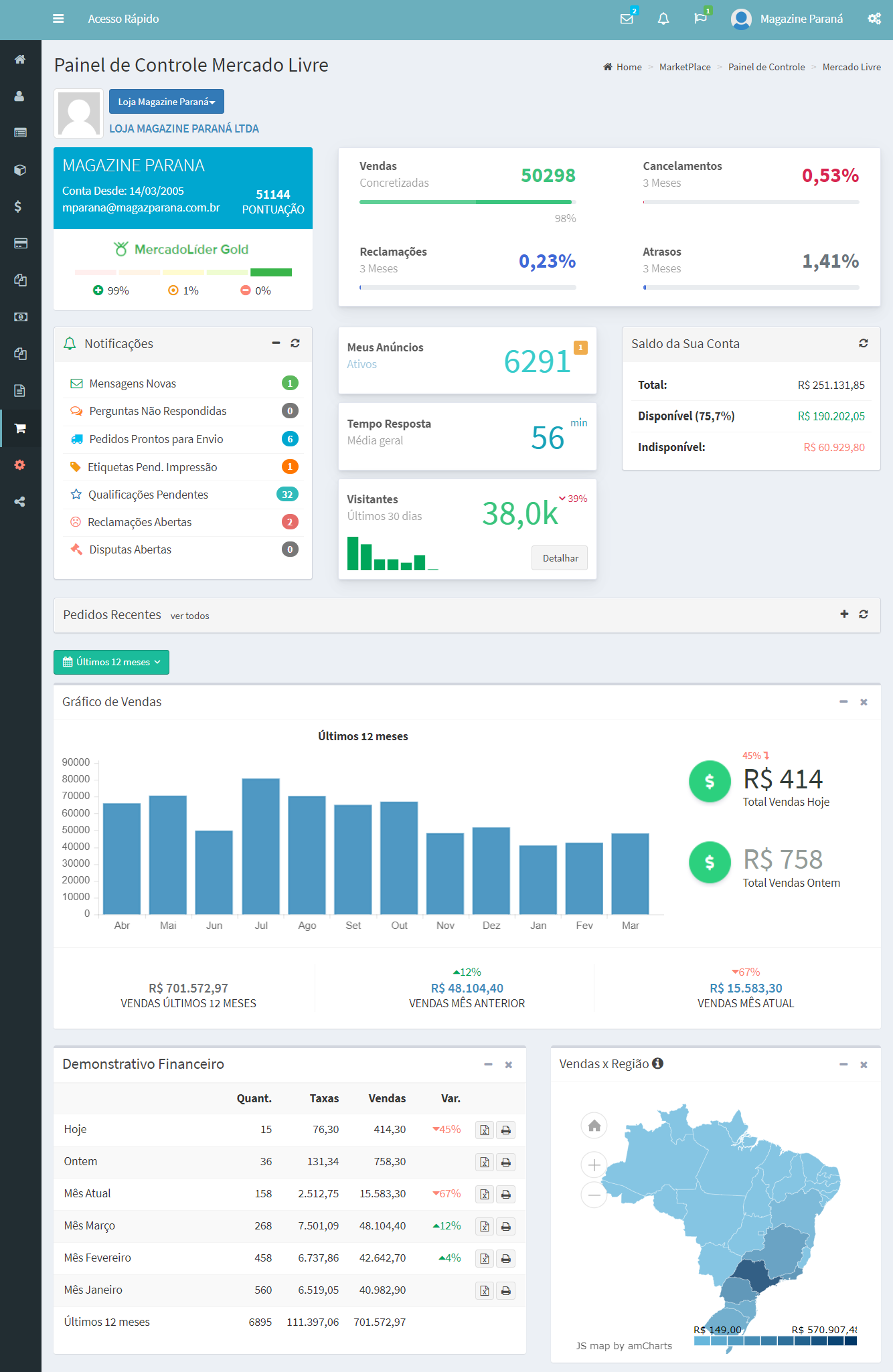This screenshot has height=1372, width=893.
Task: Collapse the Vendas x Região panel
Action: [x=843, y=1064]
